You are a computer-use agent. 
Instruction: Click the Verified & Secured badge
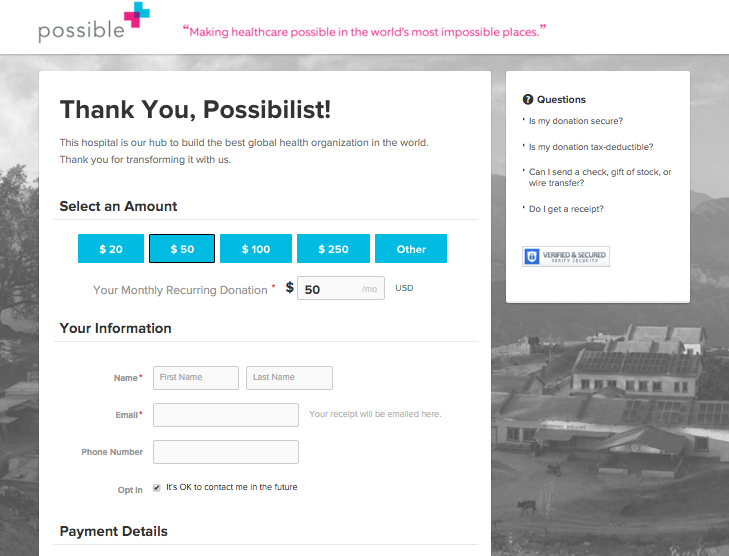[565, 256]
